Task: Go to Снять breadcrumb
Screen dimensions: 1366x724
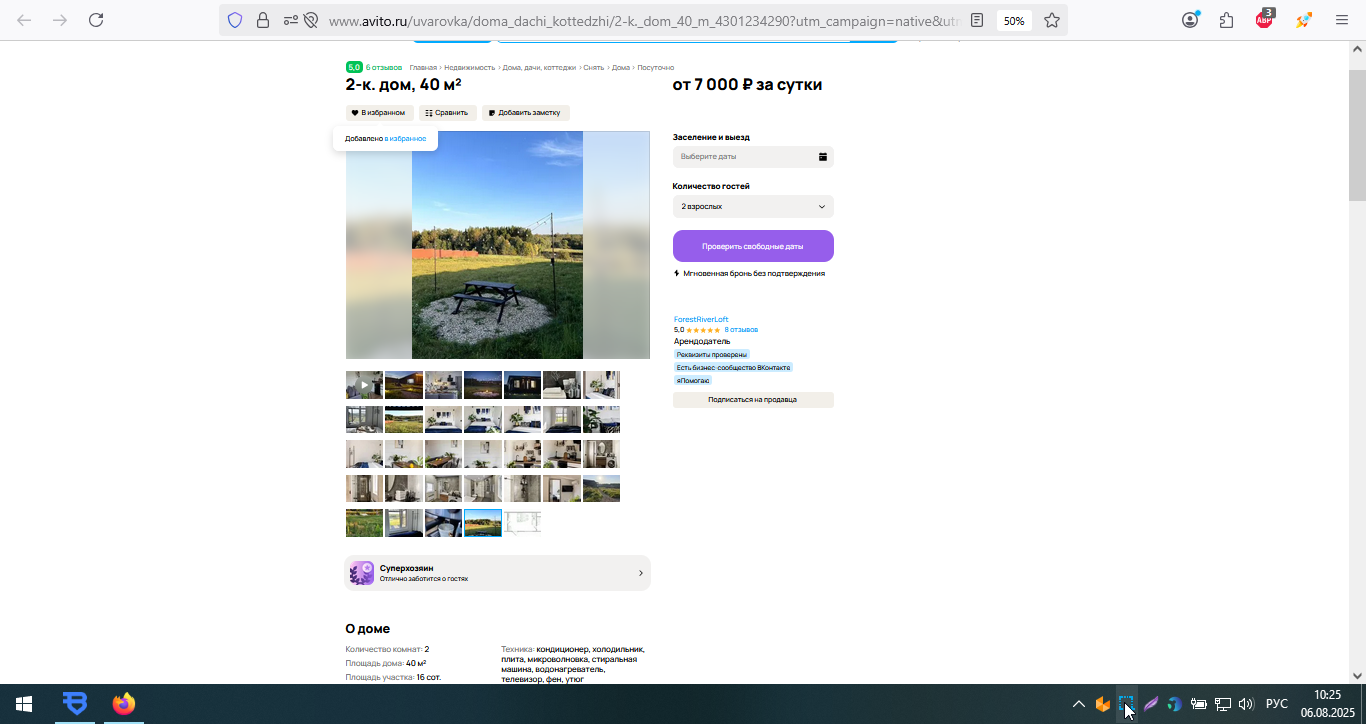Action: tap(594, 67)
